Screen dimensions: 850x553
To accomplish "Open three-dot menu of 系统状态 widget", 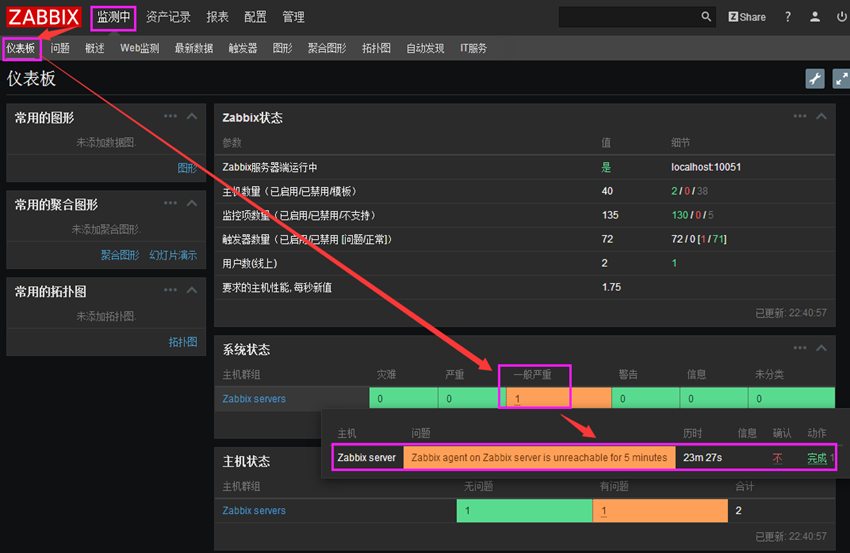I will (x=800, y=348).
